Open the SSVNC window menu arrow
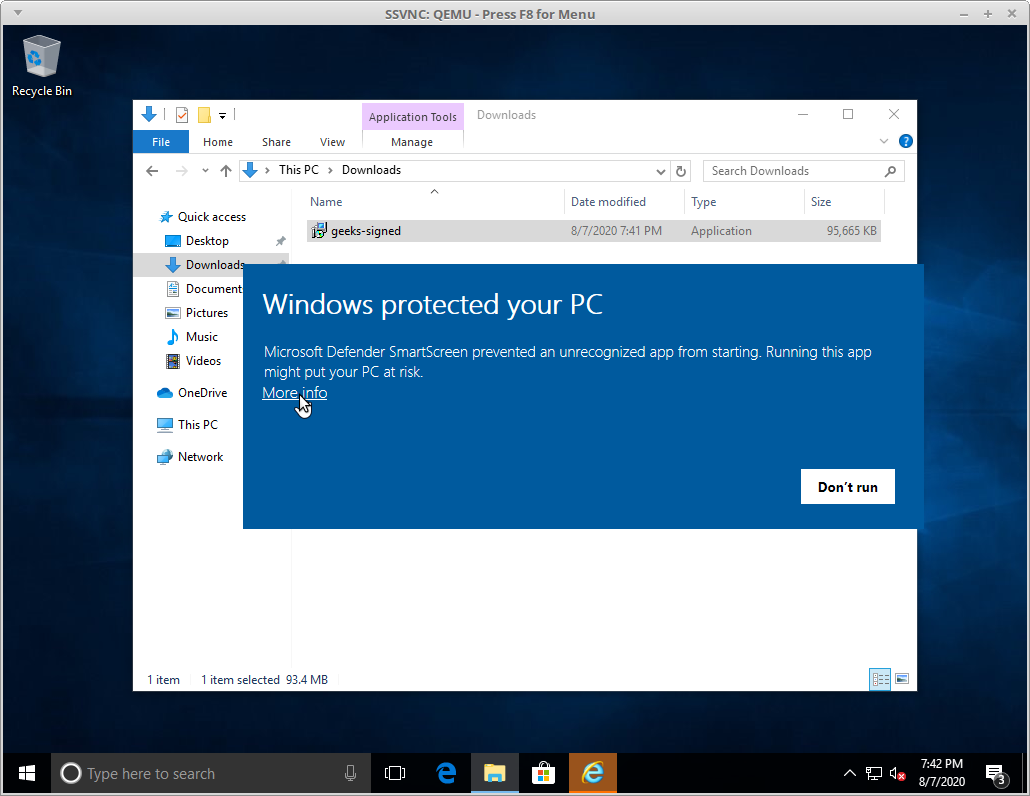Image resolution: width=1030 pixels, height=796 pixels. coord(18,13)
